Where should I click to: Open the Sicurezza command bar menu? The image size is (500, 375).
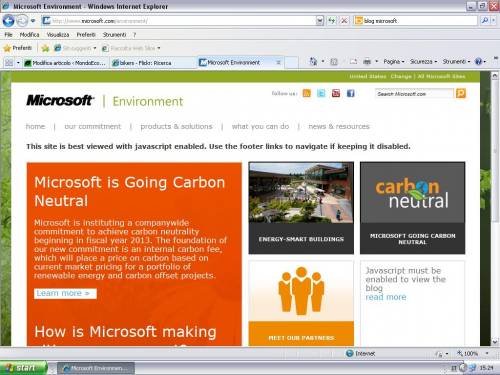click(x=423, y=62)
